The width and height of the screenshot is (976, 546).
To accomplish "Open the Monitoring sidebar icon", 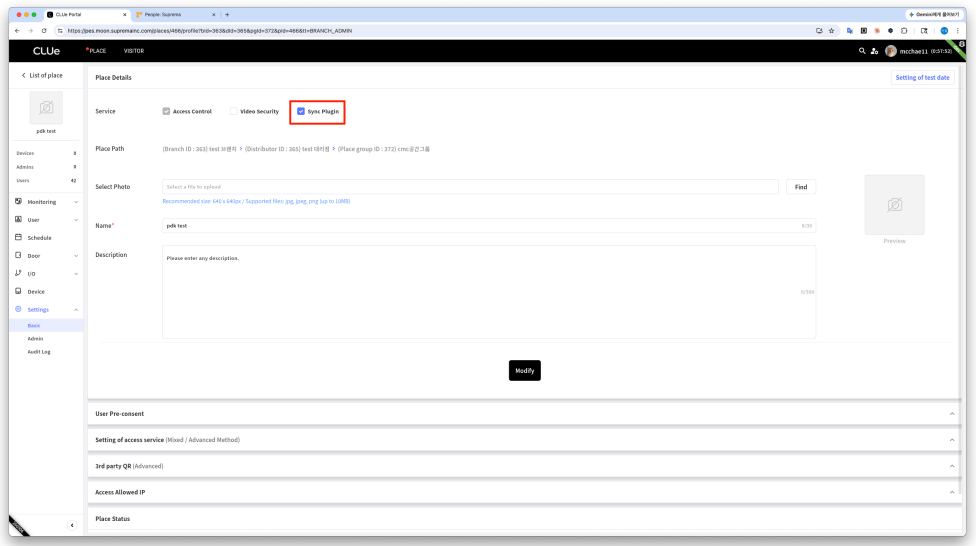I will click(18, 202).
